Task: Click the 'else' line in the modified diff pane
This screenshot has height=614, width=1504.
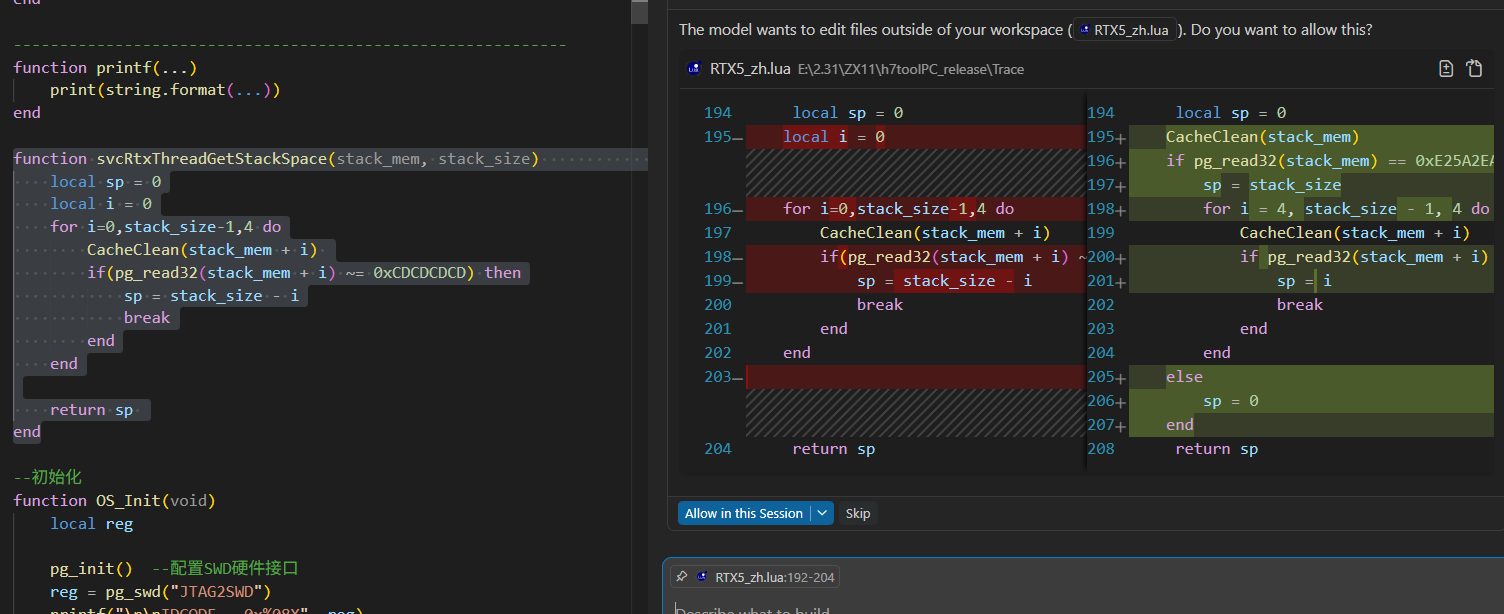Action: pyautogui.click(x=1184, y=377)
